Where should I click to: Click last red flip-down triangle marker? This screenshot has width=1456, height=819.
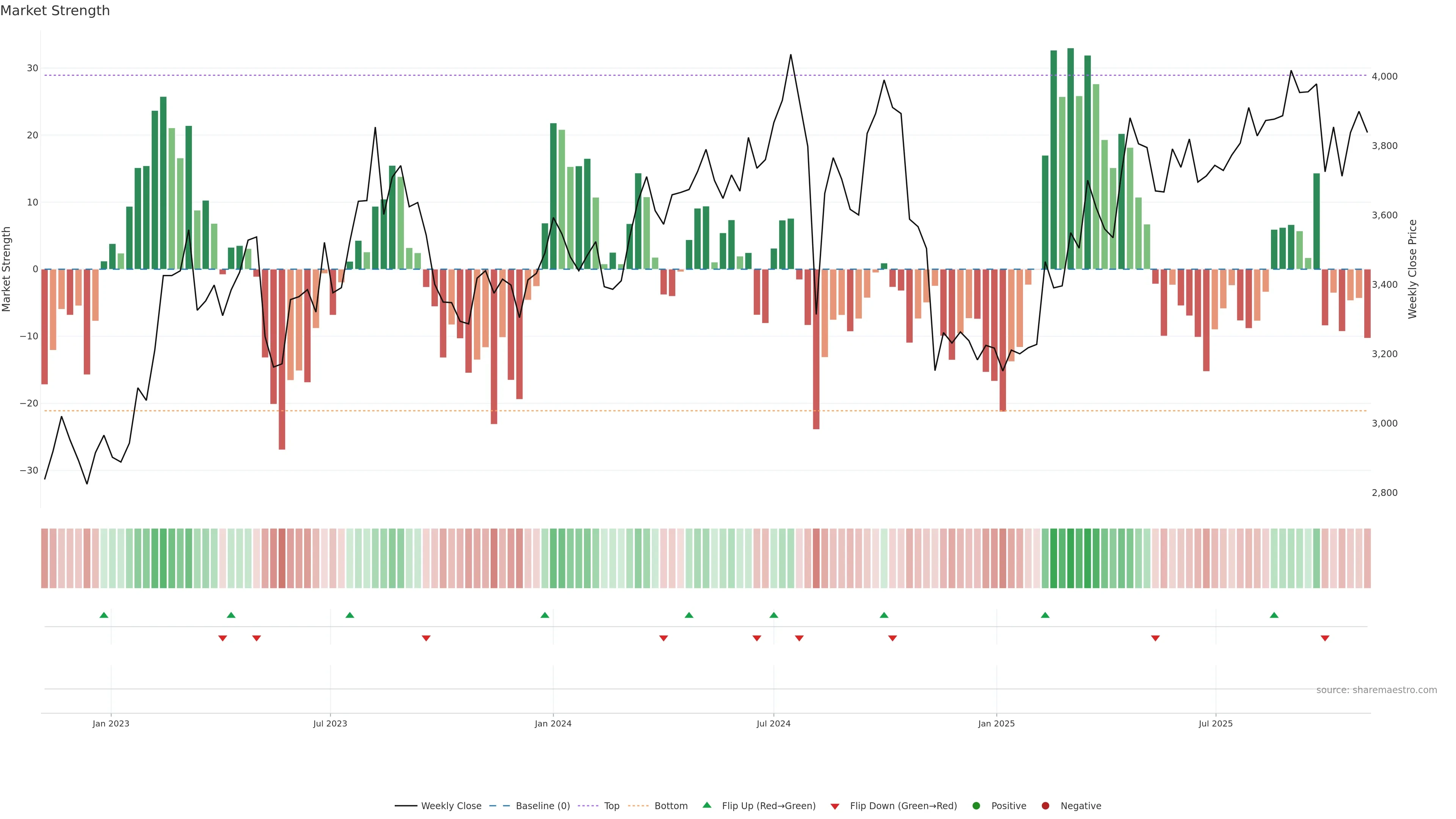click(1325, 638)
